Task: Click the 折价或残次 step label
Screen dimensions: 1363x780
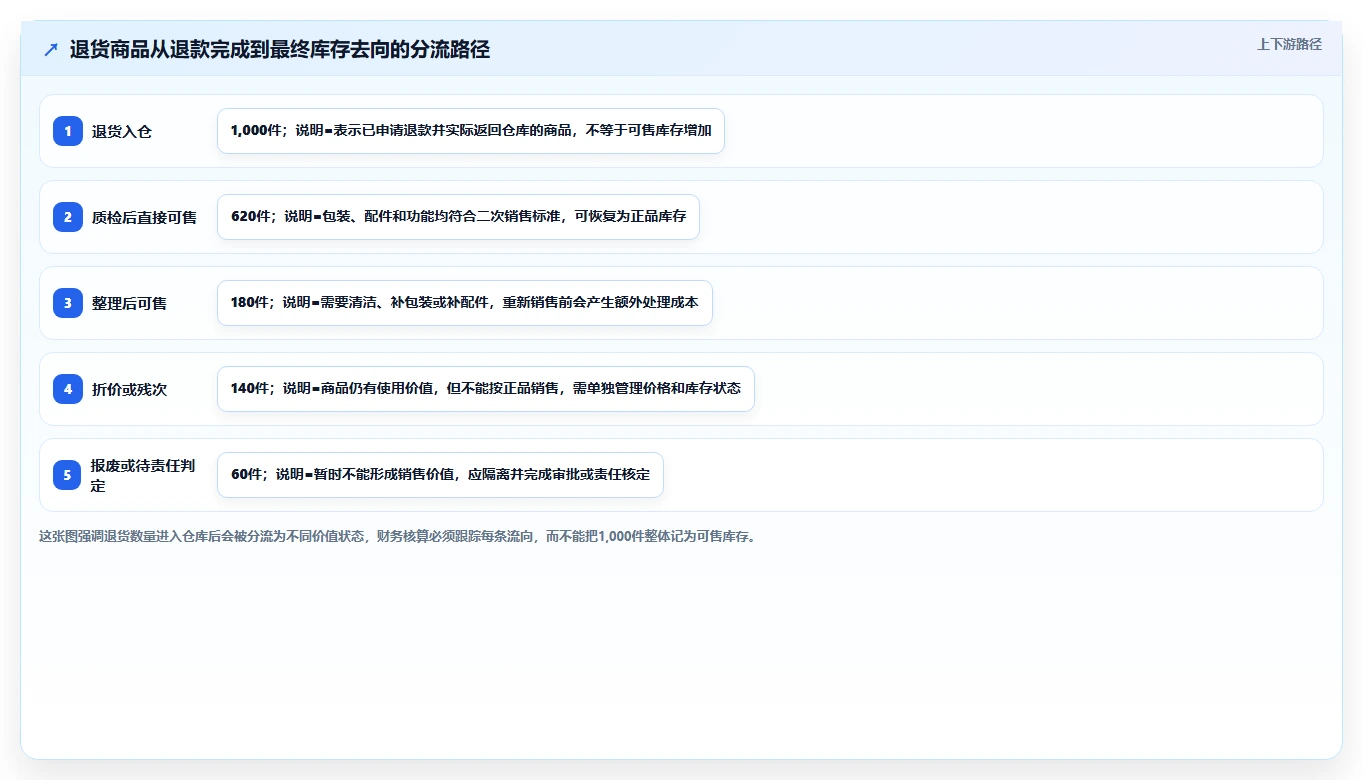Action: click(129, 389)
